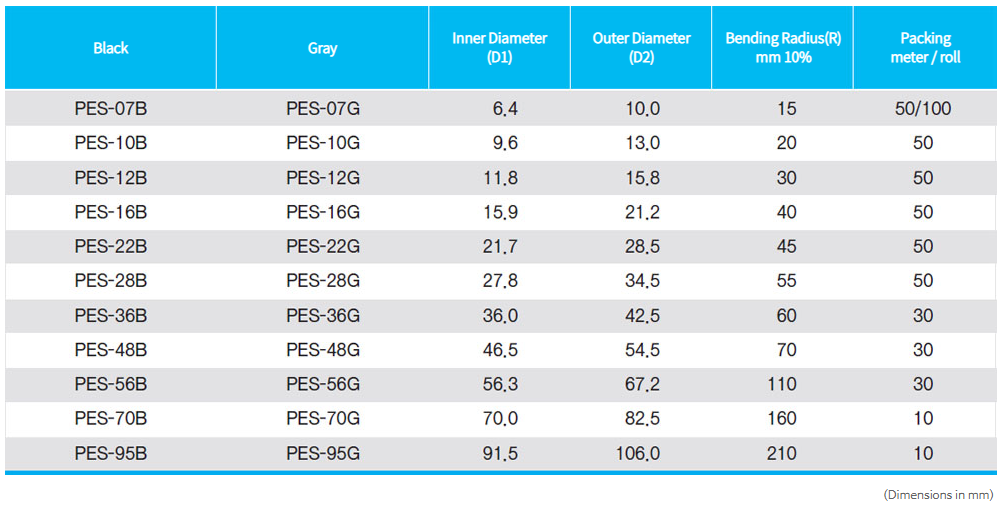Select the Outer Diameter (D2) header
1001x508 pixels.
pyautogui.click(x=641, y=48)
